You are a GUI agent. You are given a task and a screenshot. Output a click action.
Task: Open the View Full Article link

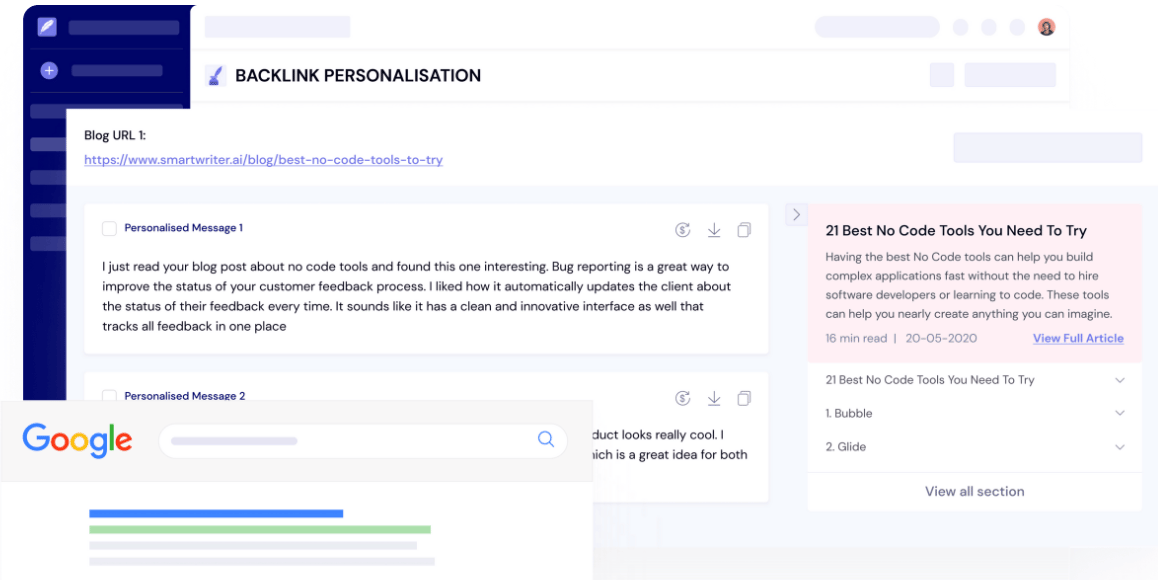1078,338
